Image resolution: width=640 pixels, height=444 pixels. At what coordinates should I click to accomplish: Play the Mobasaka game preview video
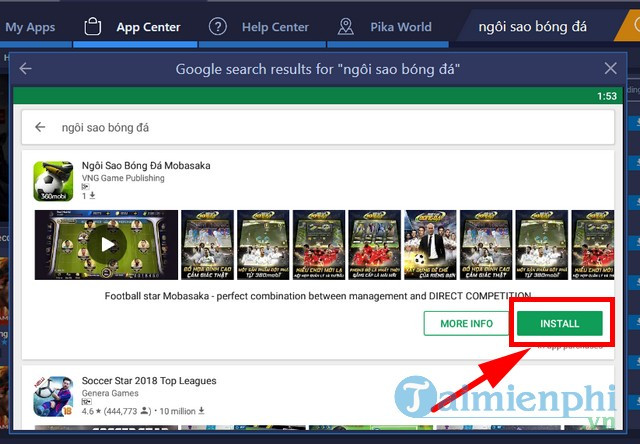[107, 245]
